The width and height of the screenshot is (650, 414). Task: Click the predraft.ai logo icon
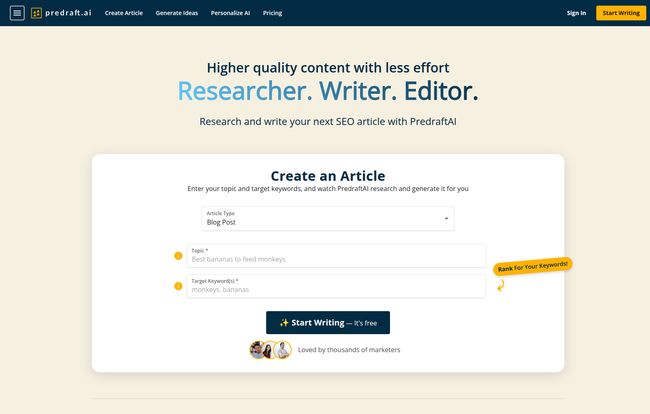pos(36,13)
